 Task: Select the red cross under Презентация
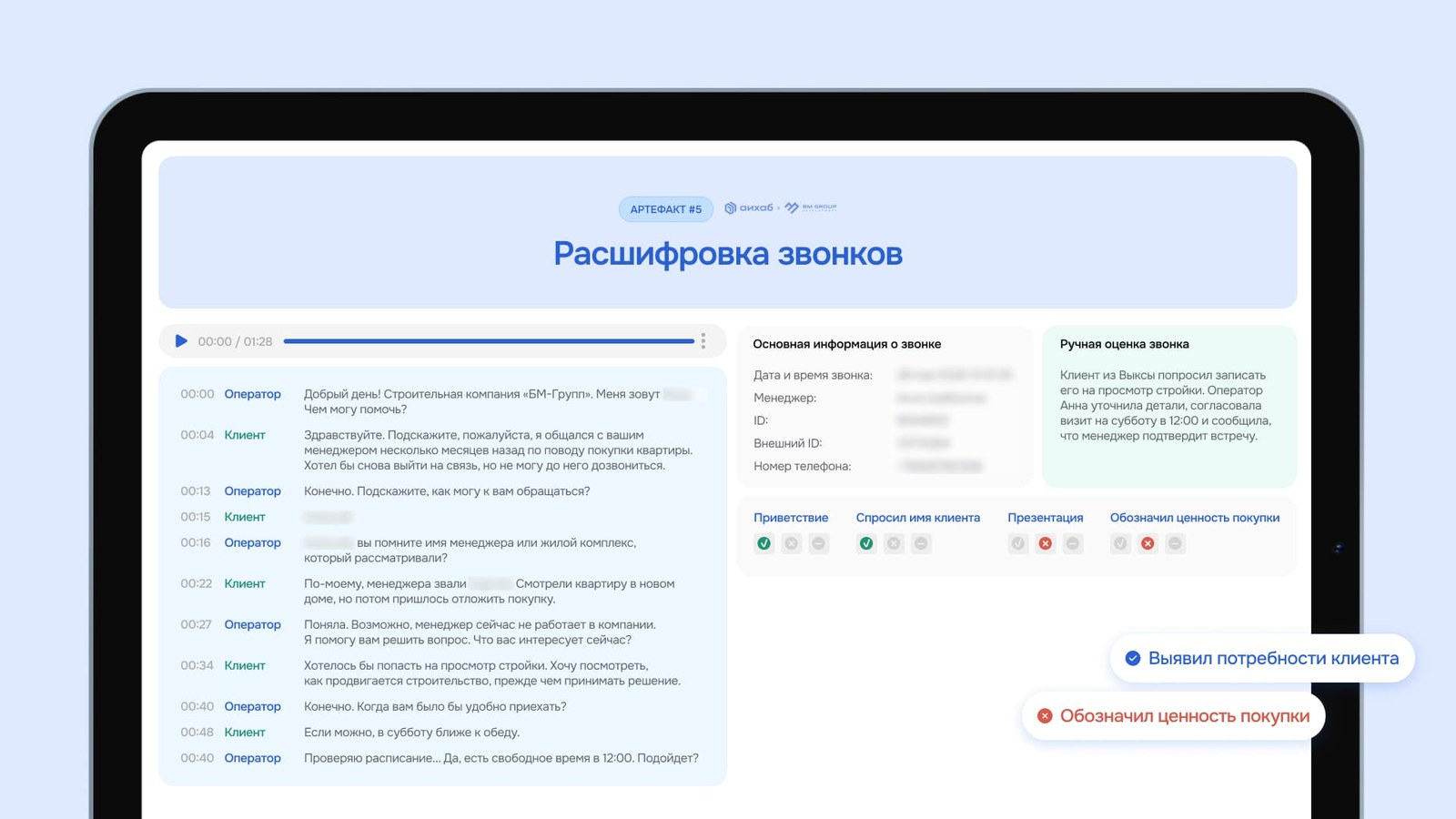(x=1046, y=543)
